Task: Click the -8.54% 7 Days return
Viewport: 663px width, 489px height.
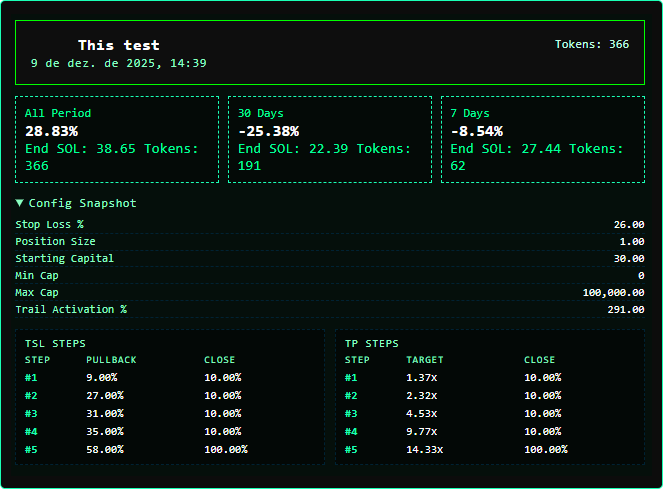Action: coord(477,131)
